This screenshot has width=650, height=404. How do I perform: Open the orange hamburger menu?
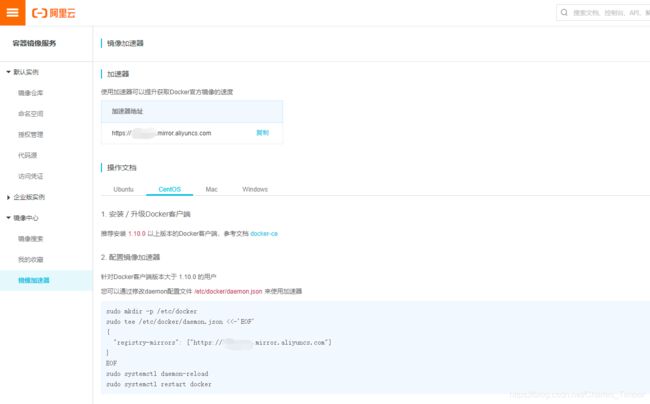point(12,12)
